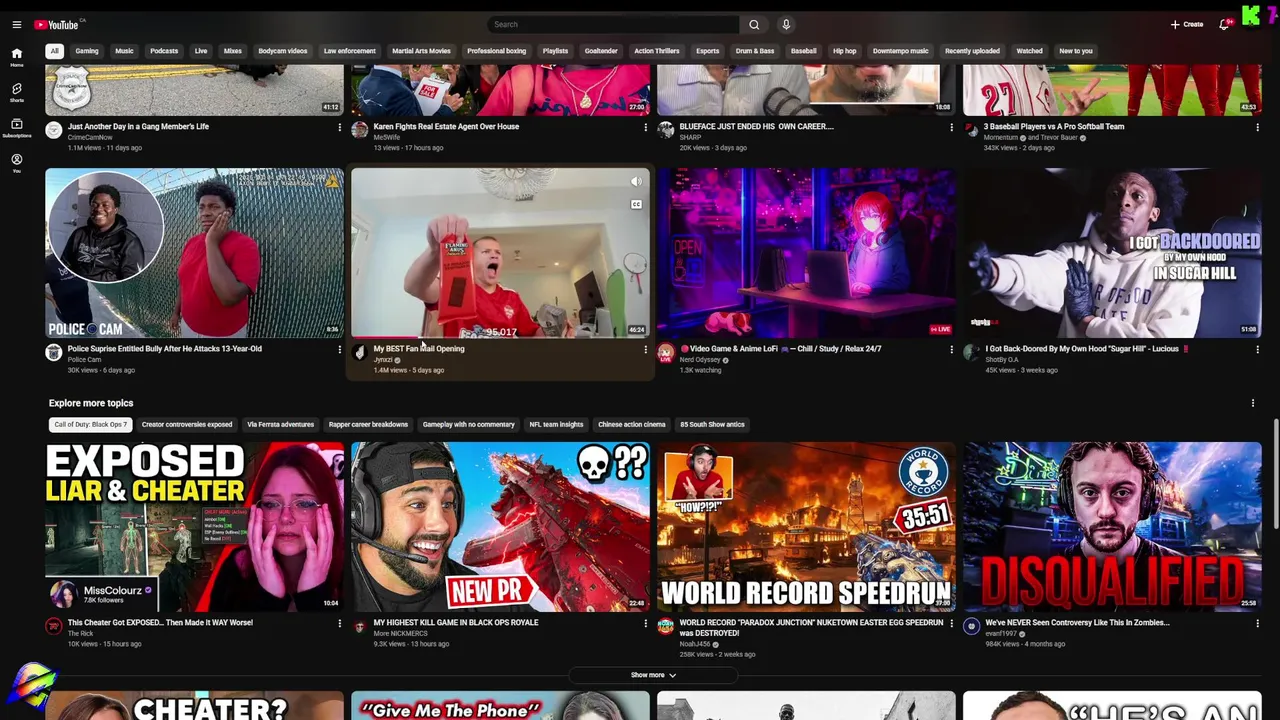This screenshot has width=1280, height=720.
Task: Go to Home in sidebar
Action: coord(16,57)
